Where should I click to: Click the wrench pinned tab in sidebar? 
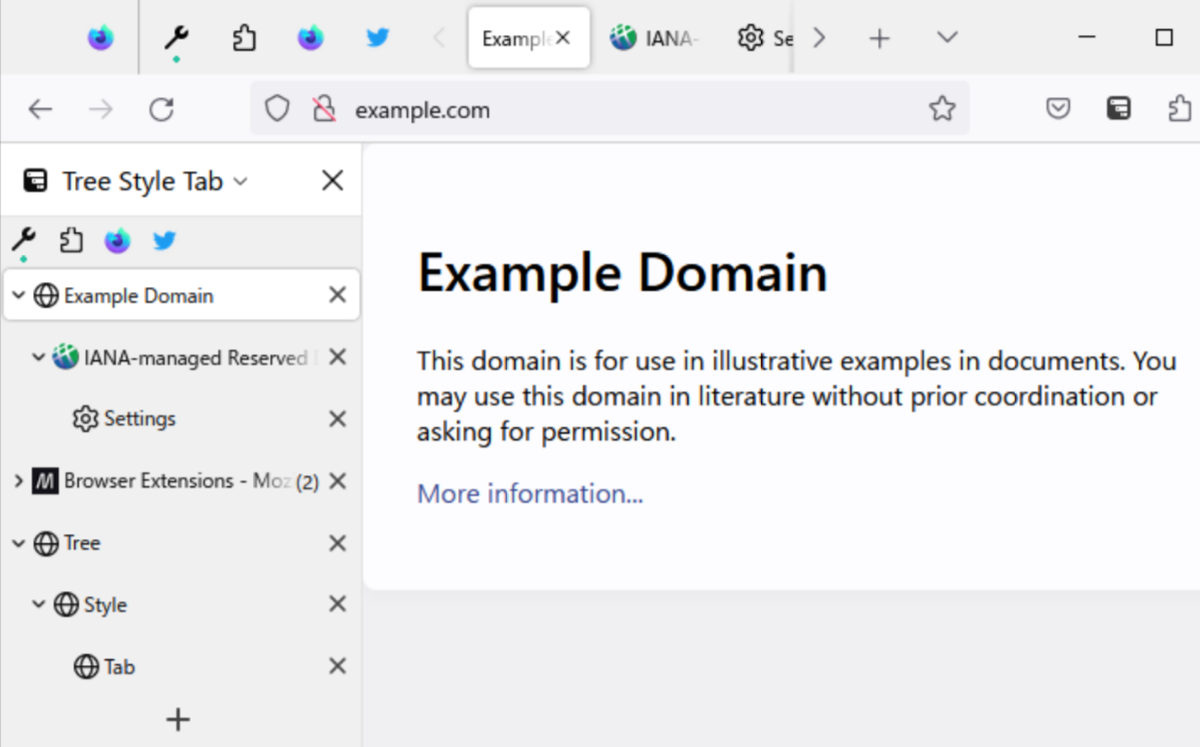pyautogui.click(x=23, y=241)
